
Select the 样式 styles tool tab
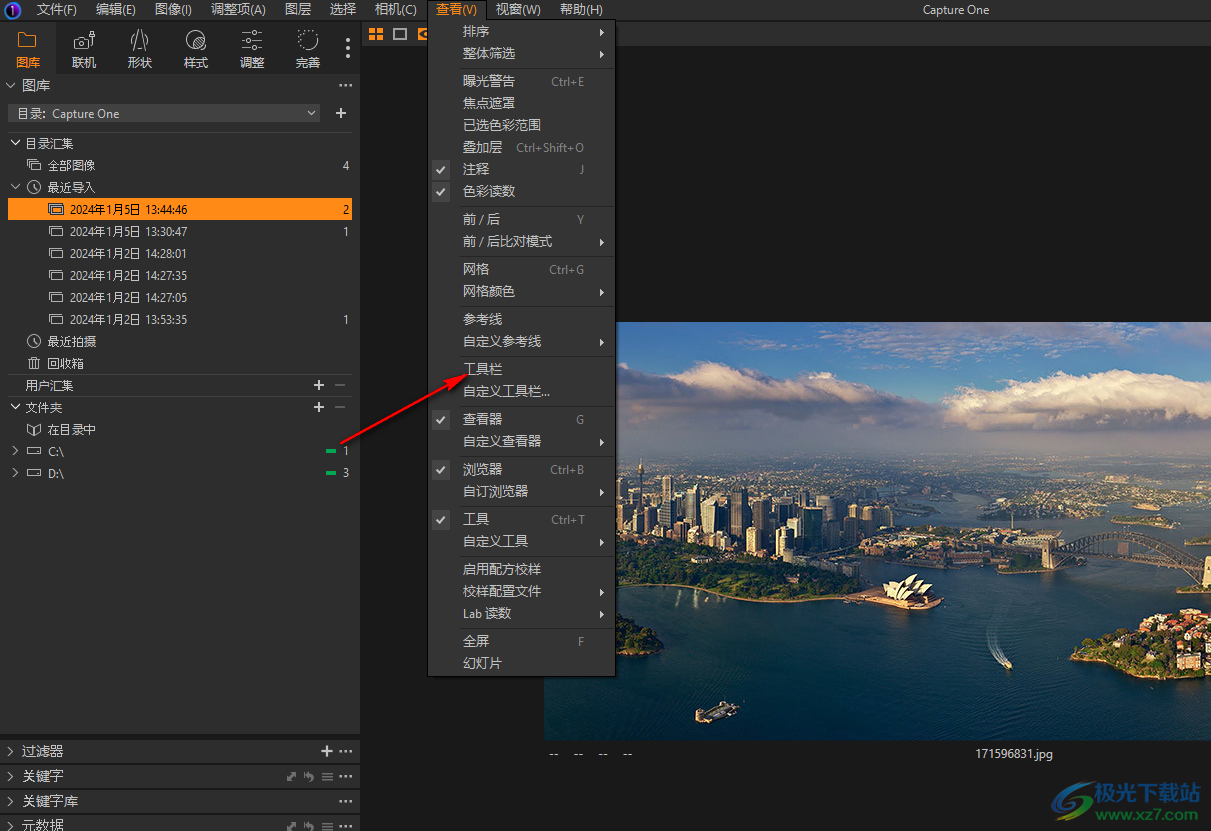196,49
